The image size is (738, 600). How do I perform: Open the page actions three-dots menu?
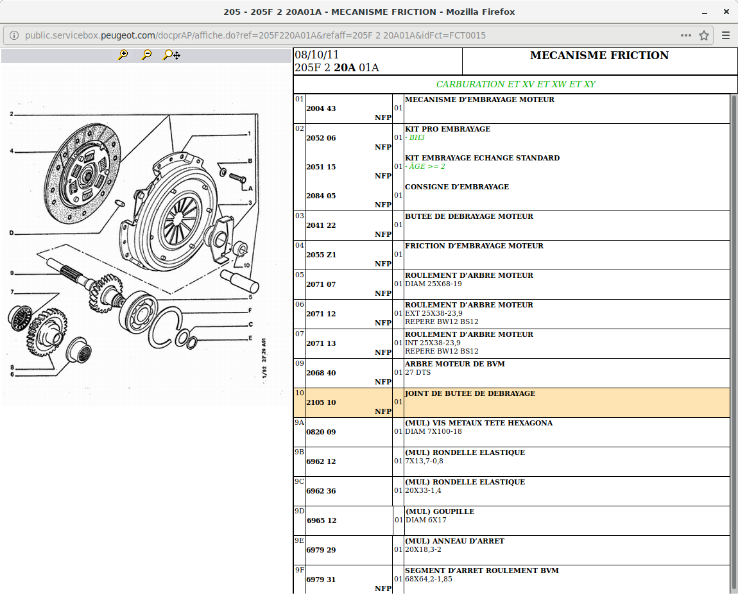(686, 35)
